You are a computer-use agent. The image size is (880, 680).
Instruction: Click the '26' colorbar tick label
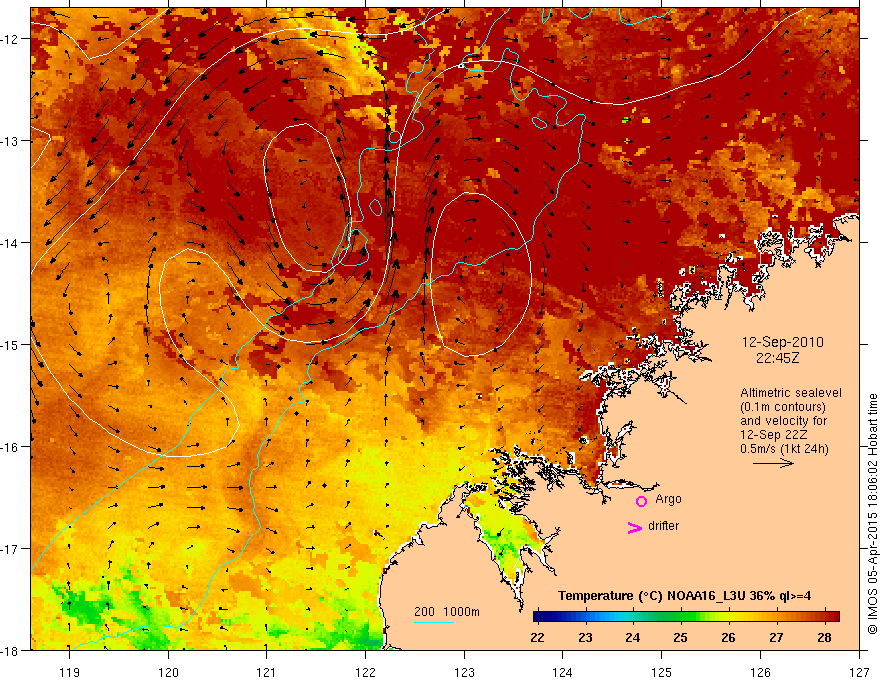(728, 637)
